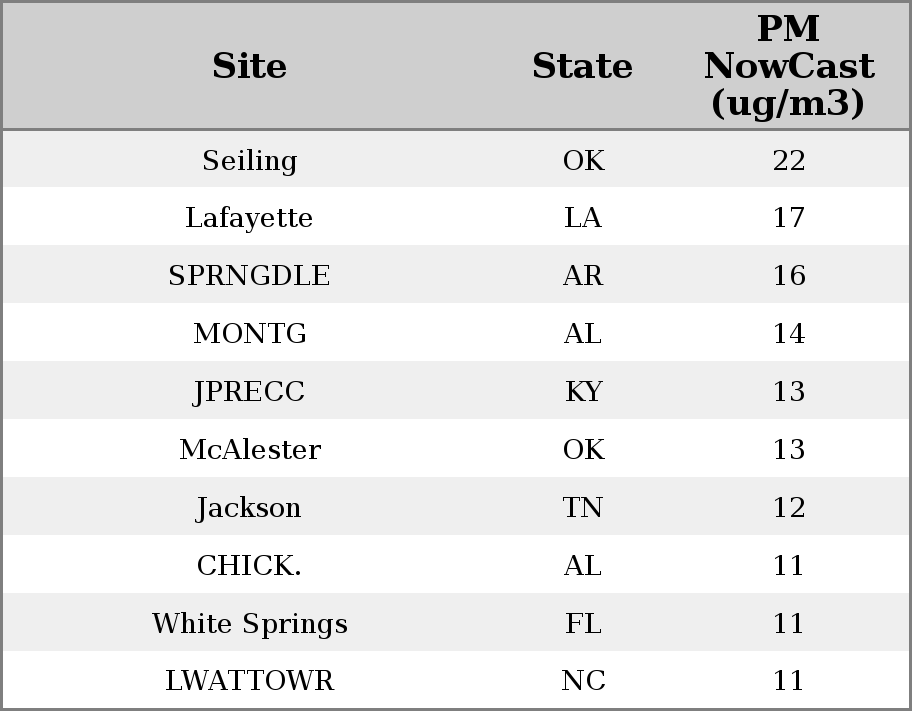
Task: Select the Lafayette site cell
Action: 249,218
